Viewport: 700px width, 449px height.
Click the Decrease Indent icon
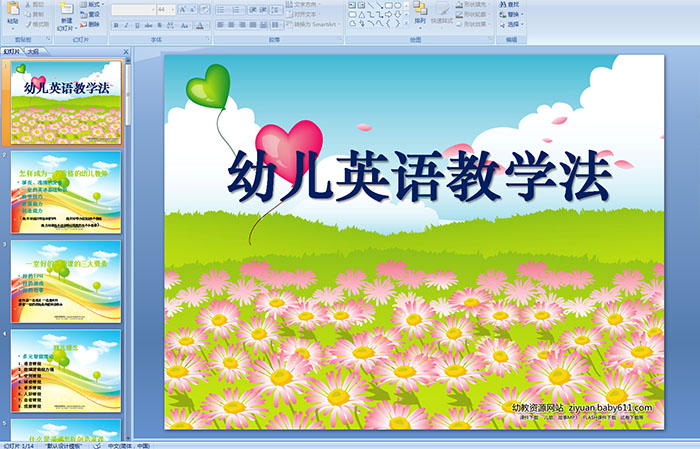coord(253,10)
